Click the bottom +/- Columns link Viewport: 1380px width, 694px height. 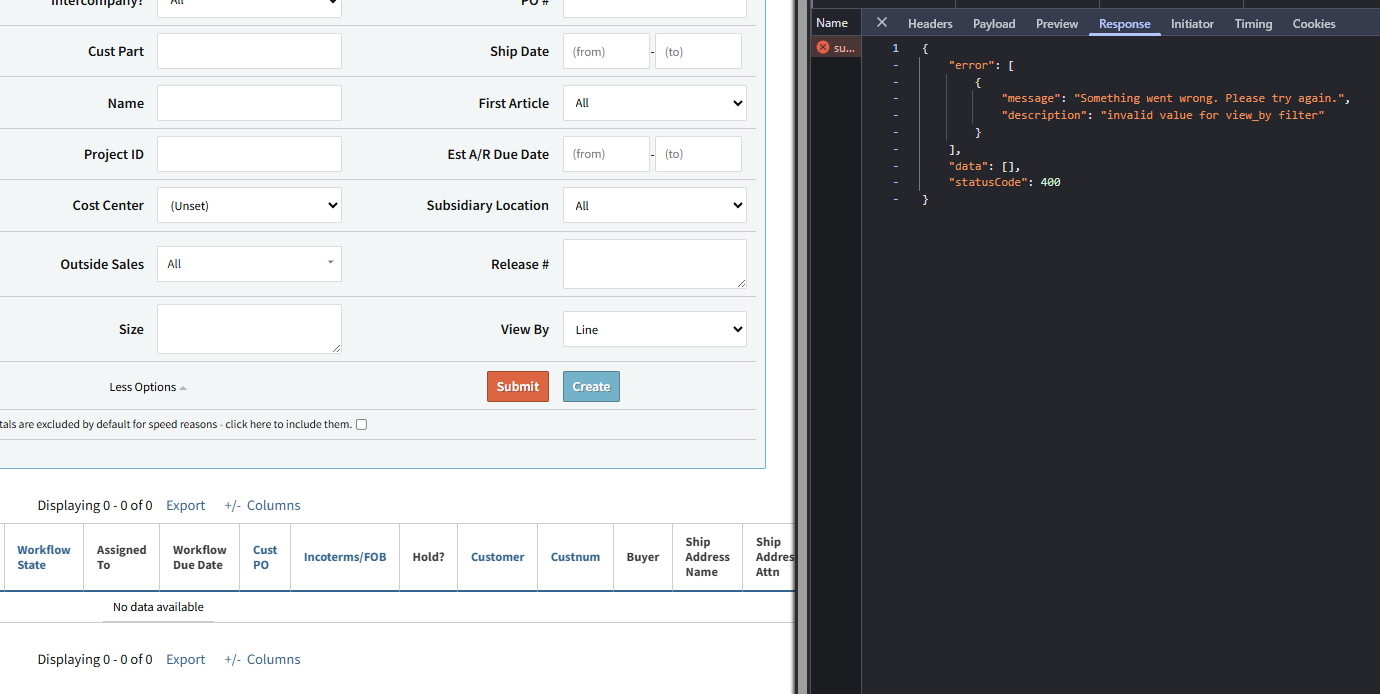(x=262, y=659)
